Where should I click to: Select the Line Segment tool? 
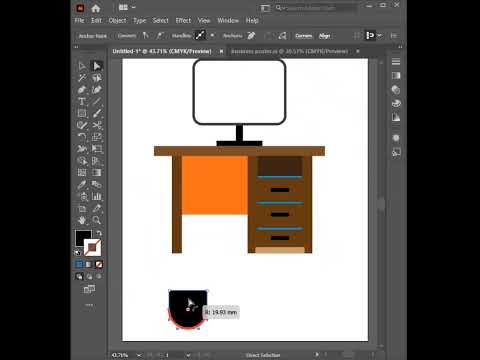click(97, 102)
